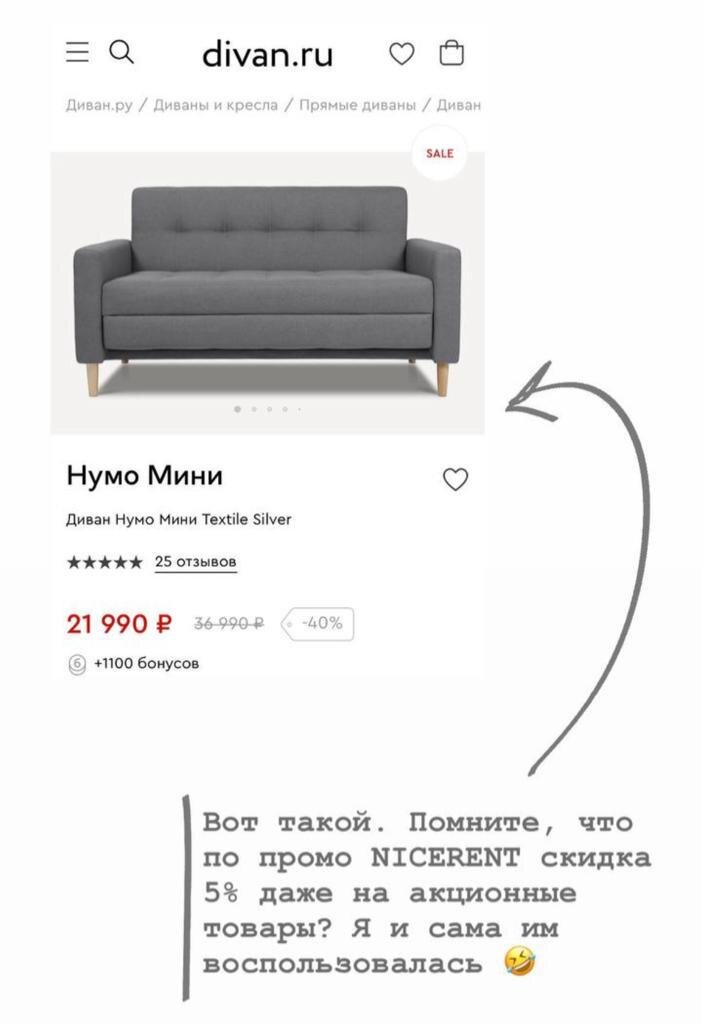This screenshot has height=1024, width=702.
Task: Navigate to Прямые диваны category
Action: [x=361, y=102]
